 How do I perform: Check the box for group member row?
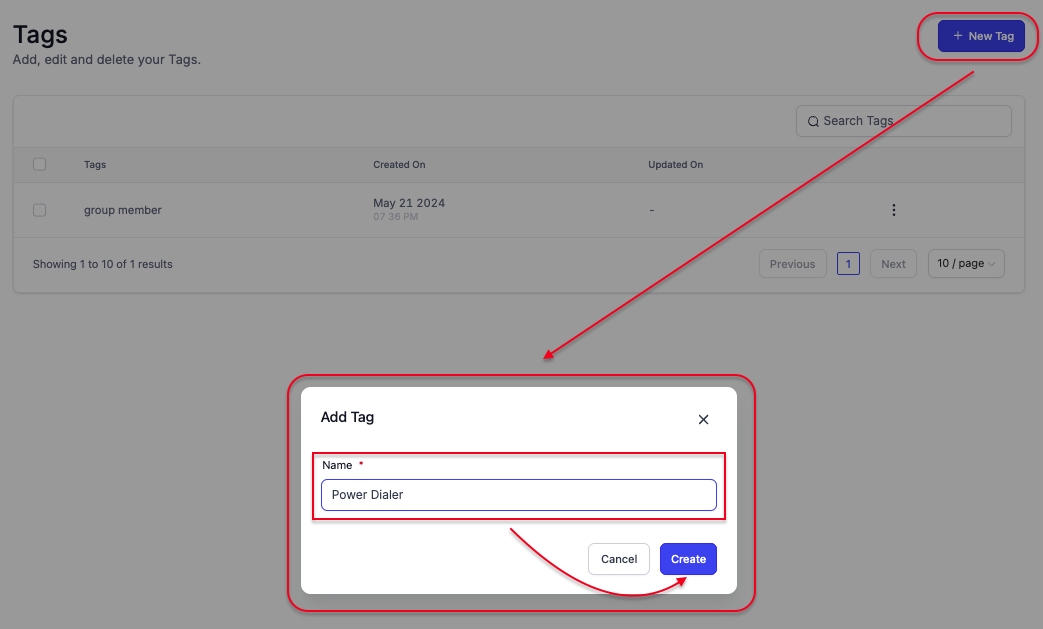[40, 210]
